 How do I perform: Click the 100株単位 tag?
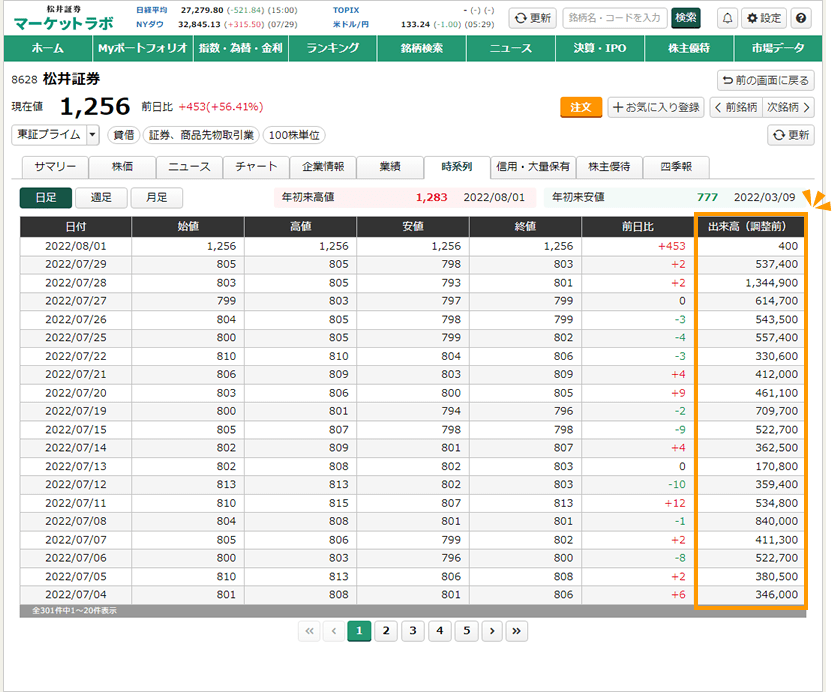point(294,135)
